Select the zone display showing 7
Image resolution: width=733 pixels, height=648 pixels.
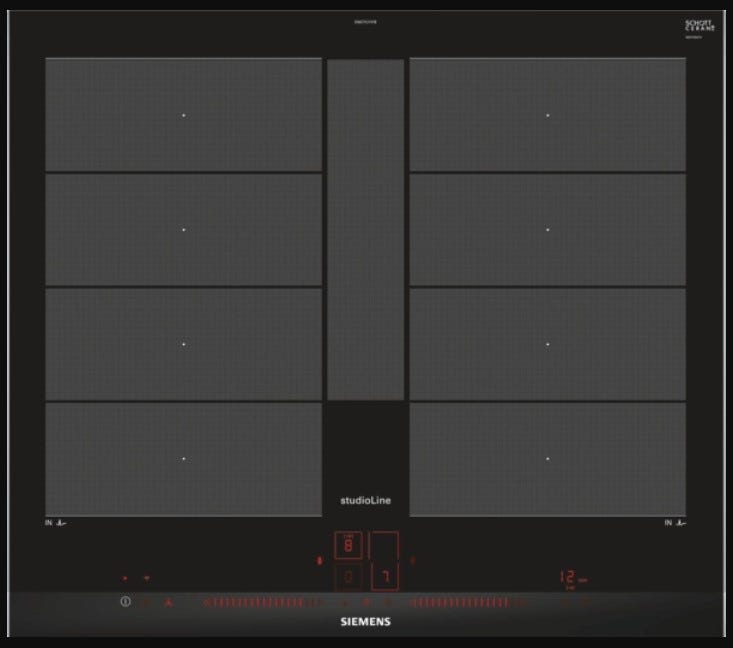pos(385,576)
